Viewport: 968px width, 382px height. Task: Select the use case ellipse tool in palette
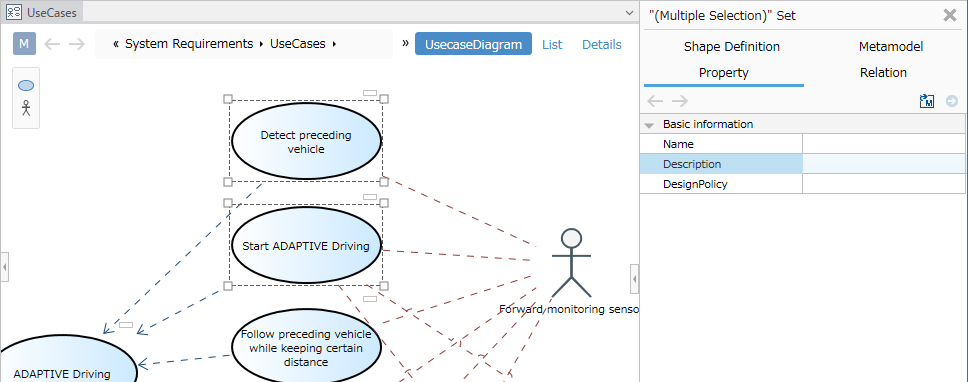click(x=26, y=86)
